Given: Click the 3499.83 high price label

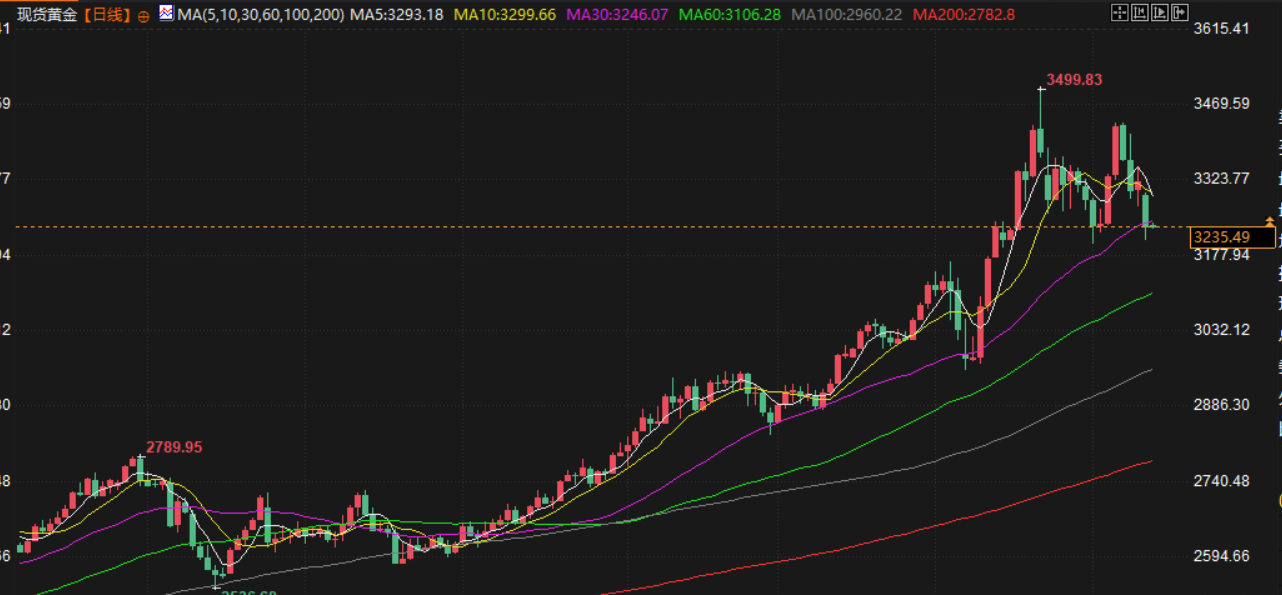Looking at the screenshot, I should point(1074,80).
